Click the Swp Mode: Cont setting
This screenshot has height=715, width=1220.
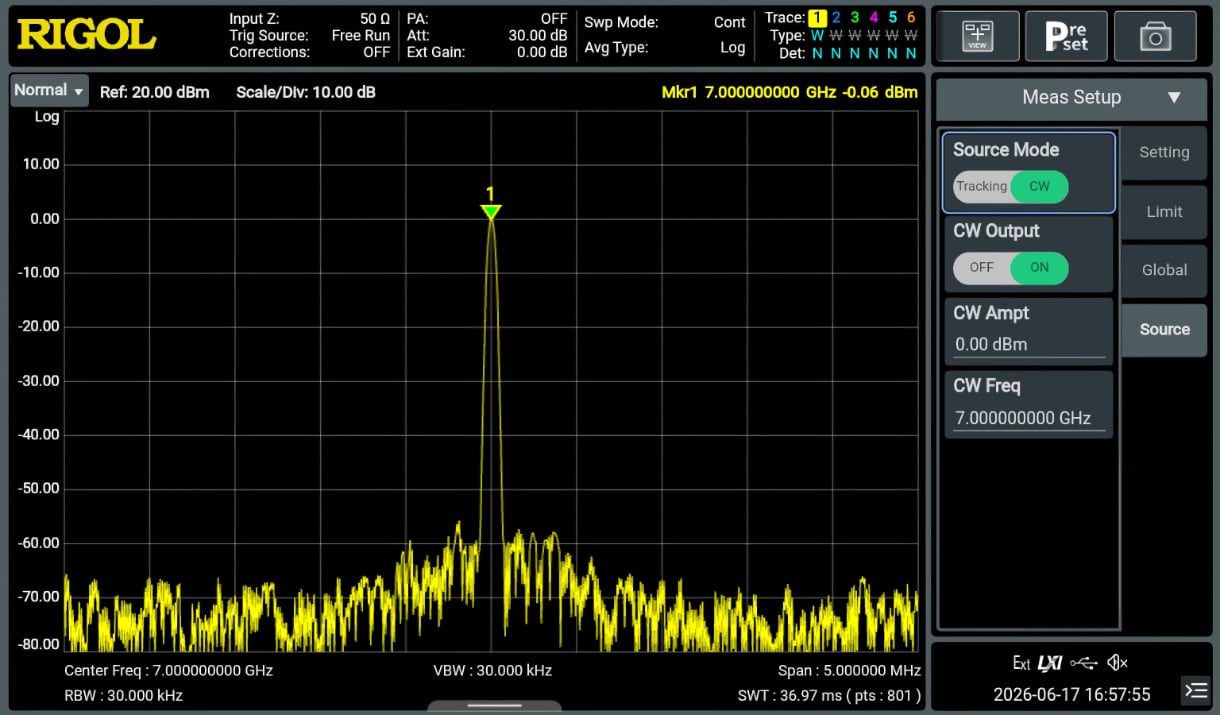[x=665, y=22]
